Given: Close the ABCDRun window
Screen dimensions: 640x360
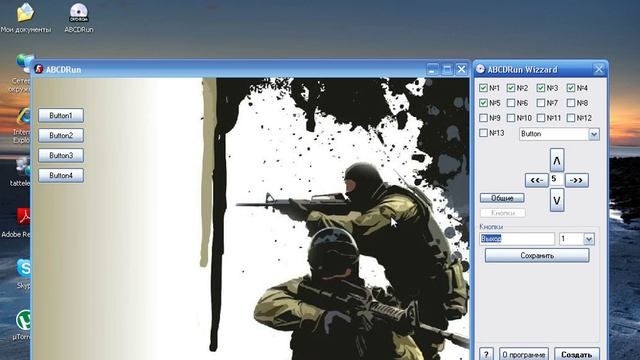Looking at the screenshot, I should tap(461, 69).
